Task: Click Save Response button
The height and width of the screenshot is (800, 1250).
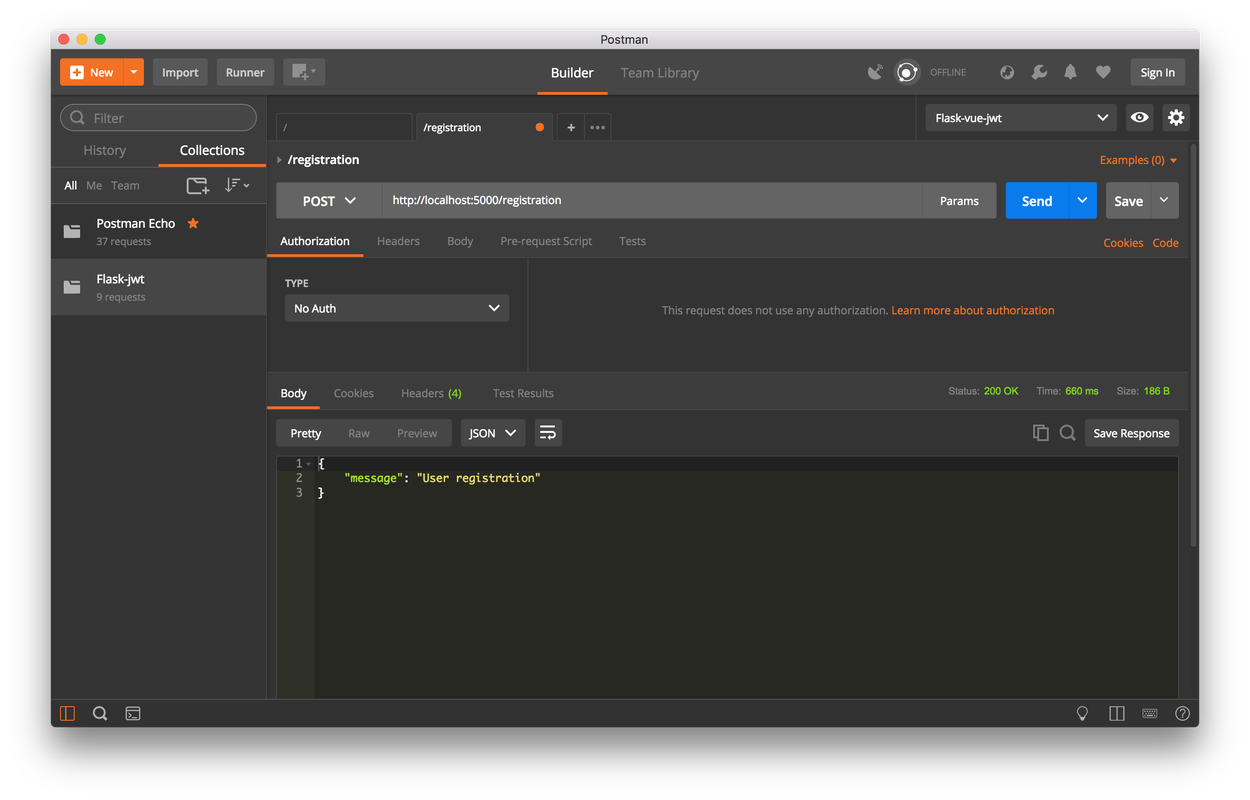Action: 1131,433
